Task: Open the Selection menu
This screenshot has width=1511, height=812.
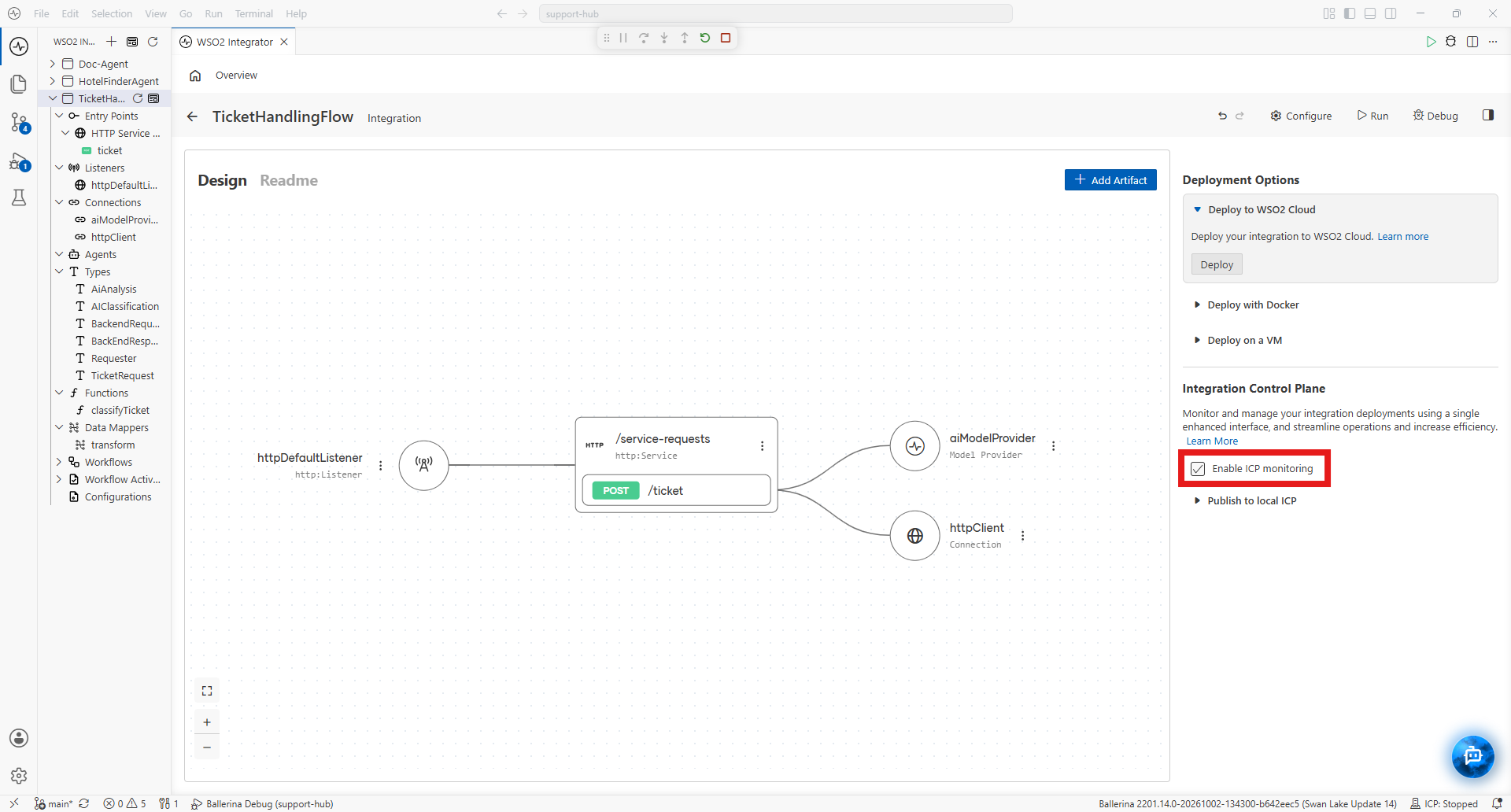Action: tap(112, 13)
